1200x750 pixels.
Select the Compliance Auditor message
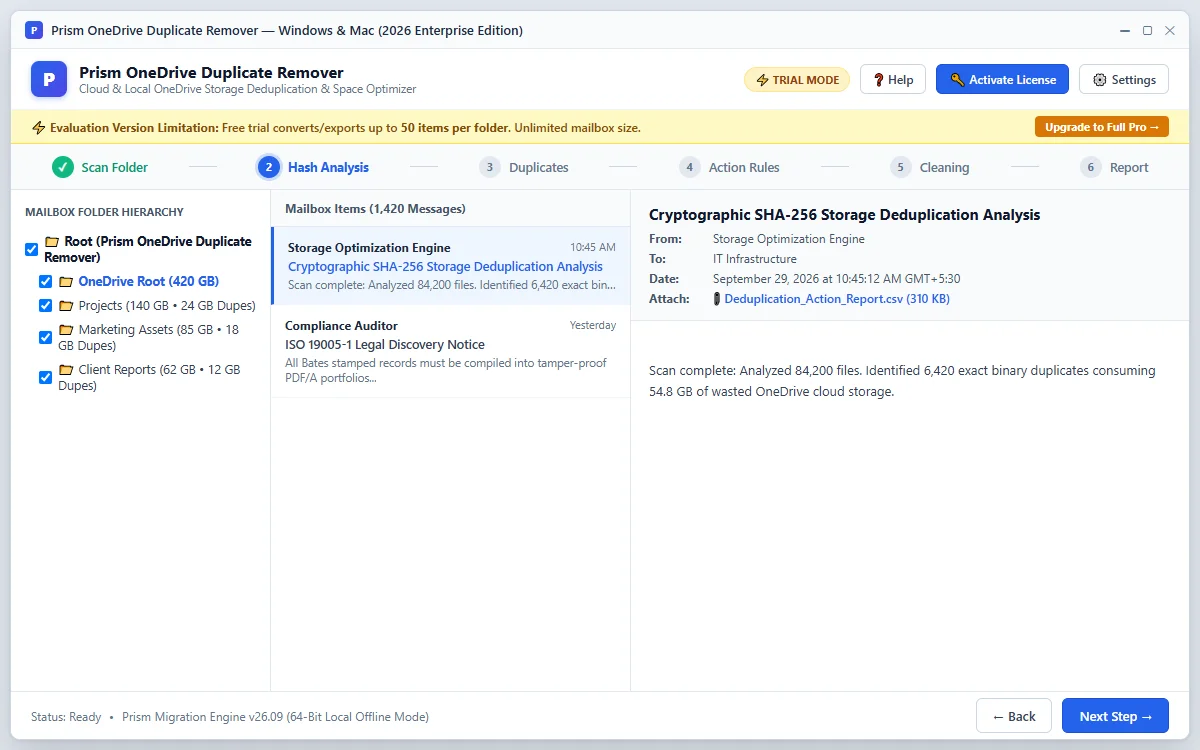click(x=451, y=351)
